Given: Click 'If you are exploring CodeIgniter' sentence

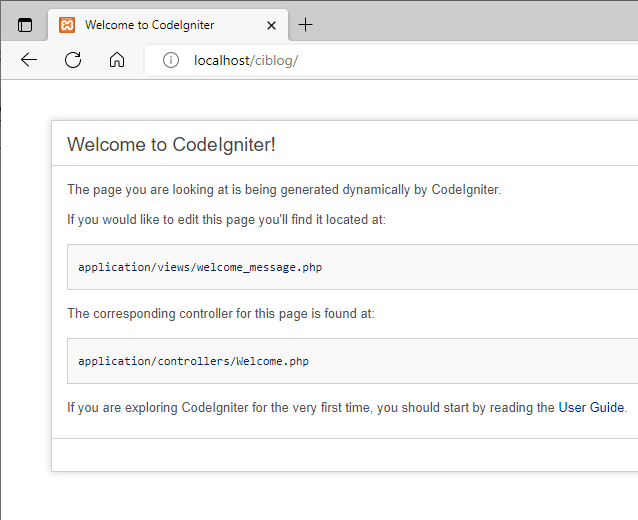Looking at the screenshot, I should pos(347,407).
